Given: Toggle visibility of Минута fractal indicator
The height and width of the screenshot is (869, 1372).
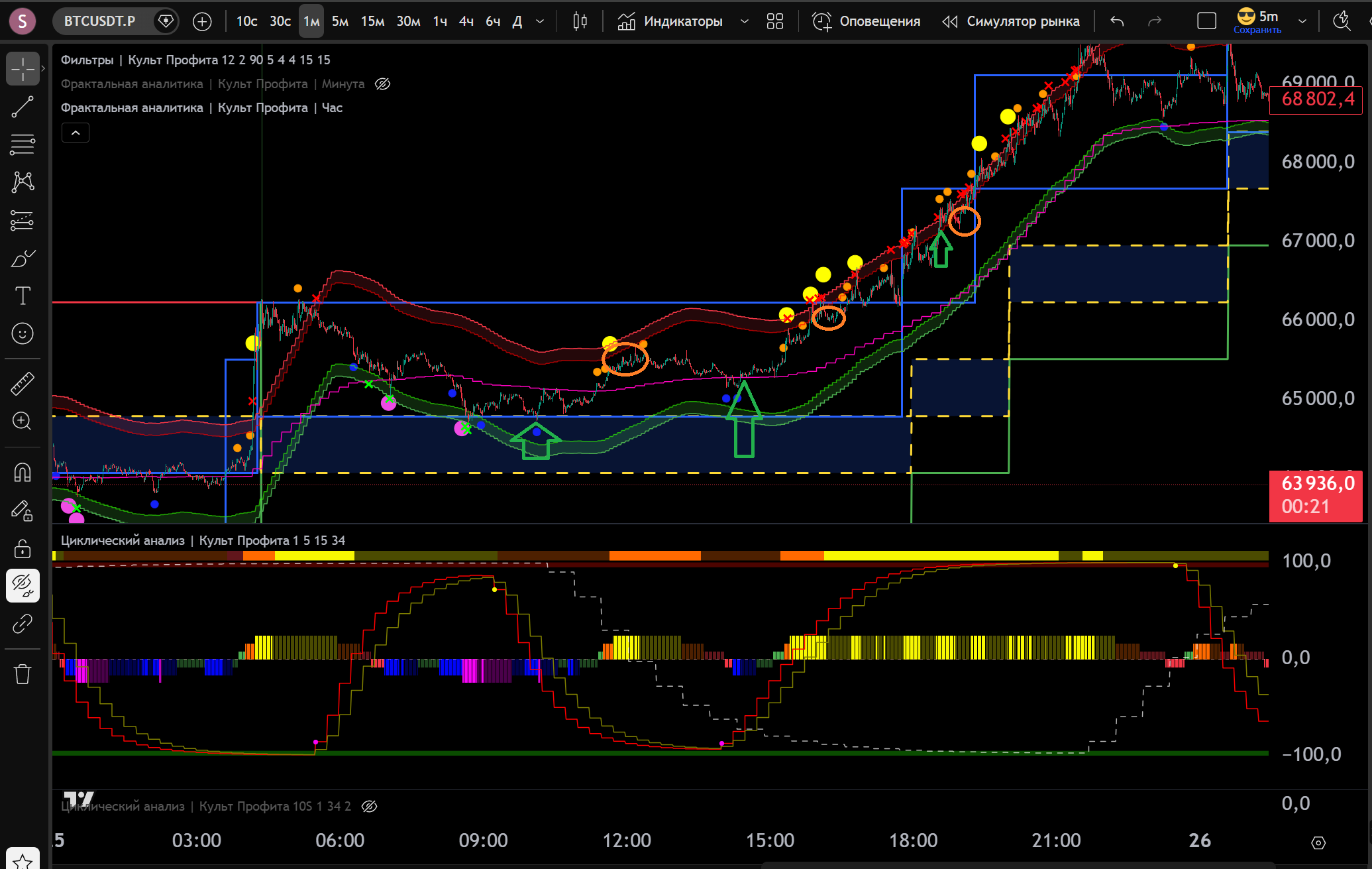Looking at the screenshot, I should pos(383,84).
